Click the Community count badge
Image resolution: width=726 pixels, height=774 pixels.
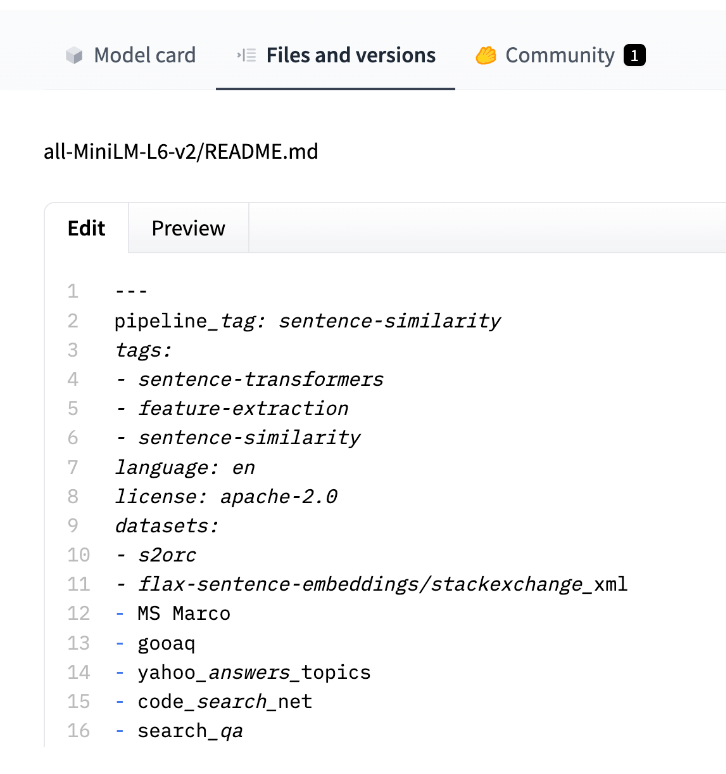(634, 56)
